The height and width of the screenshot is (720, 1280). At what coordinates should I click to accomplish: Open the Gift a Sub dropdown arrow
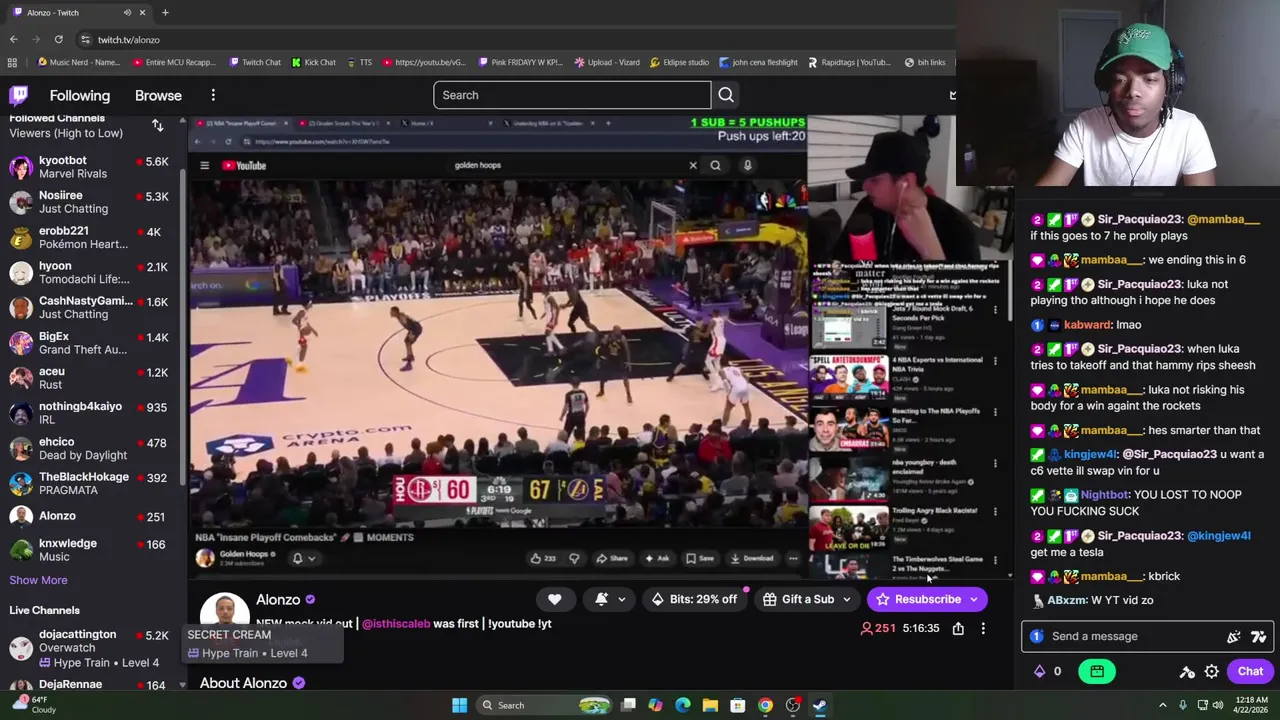click(x=846, y=600)
